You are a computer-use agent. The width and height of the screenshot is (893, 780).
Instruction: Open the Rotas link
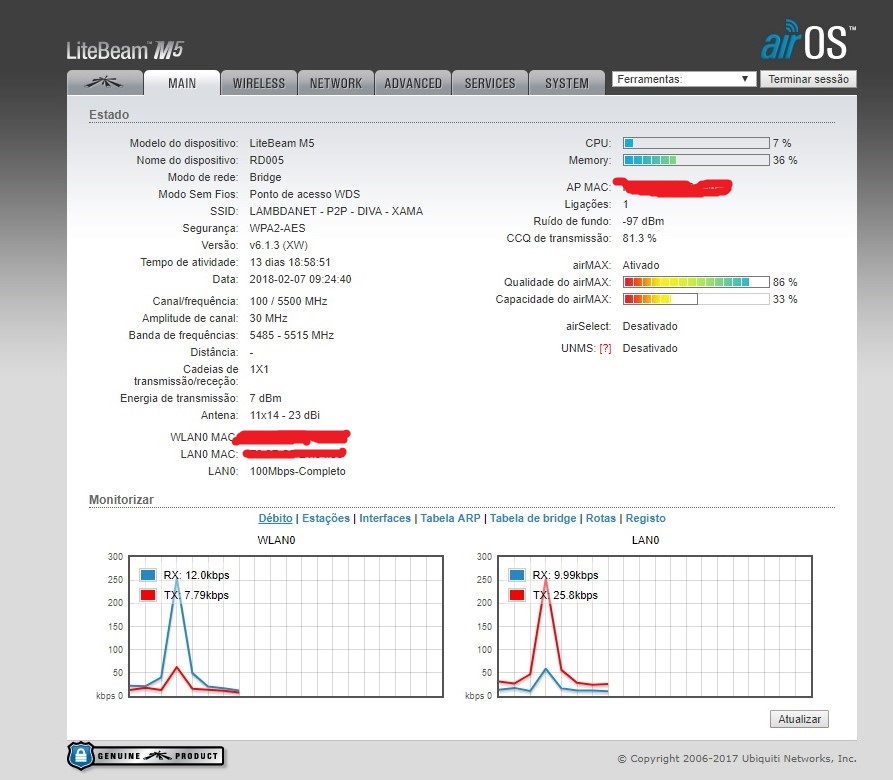(601, 518)
